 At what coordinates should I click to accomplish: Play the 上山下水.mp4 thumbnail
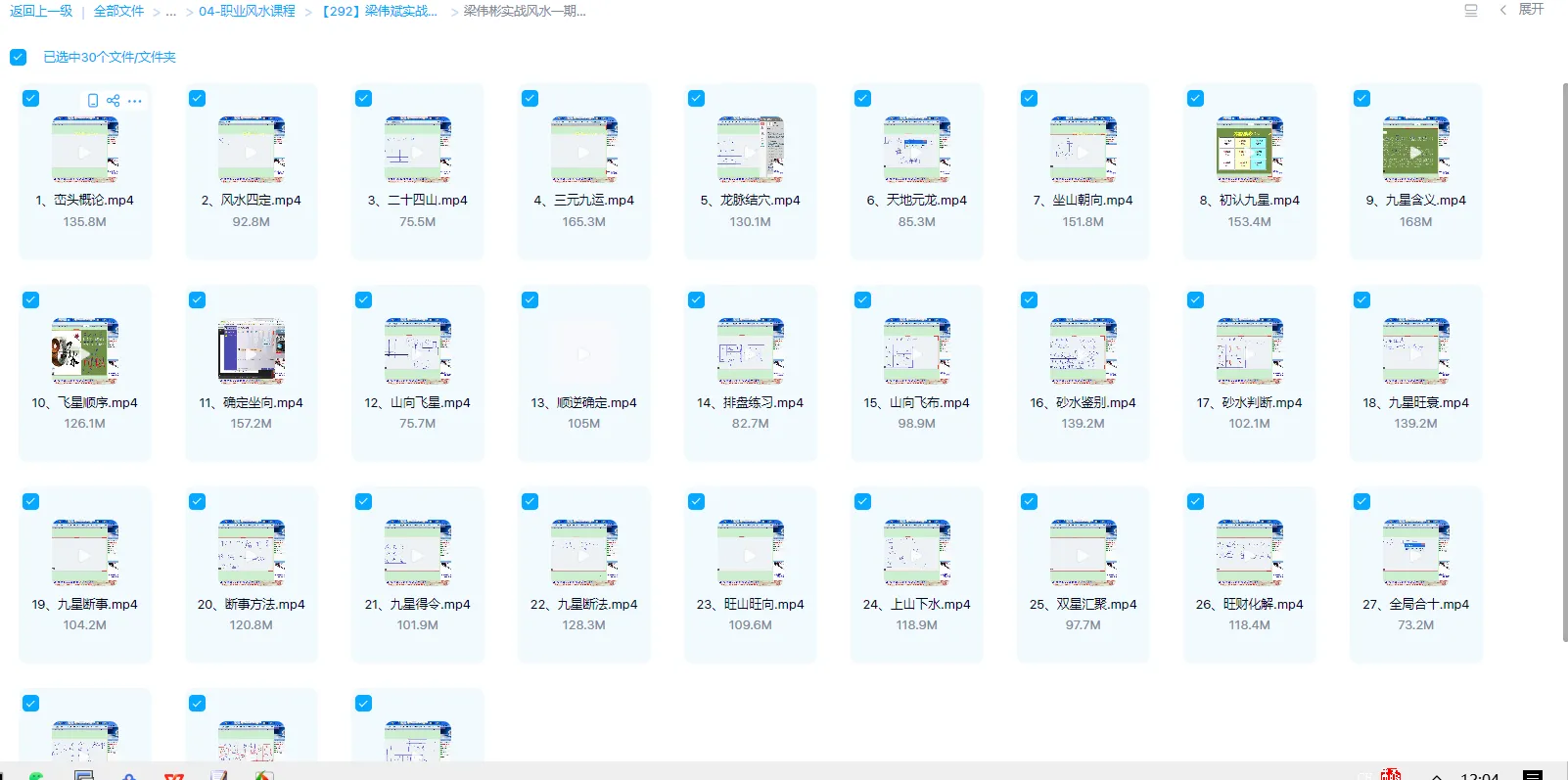pyautogui.click(x=917, y=553)
